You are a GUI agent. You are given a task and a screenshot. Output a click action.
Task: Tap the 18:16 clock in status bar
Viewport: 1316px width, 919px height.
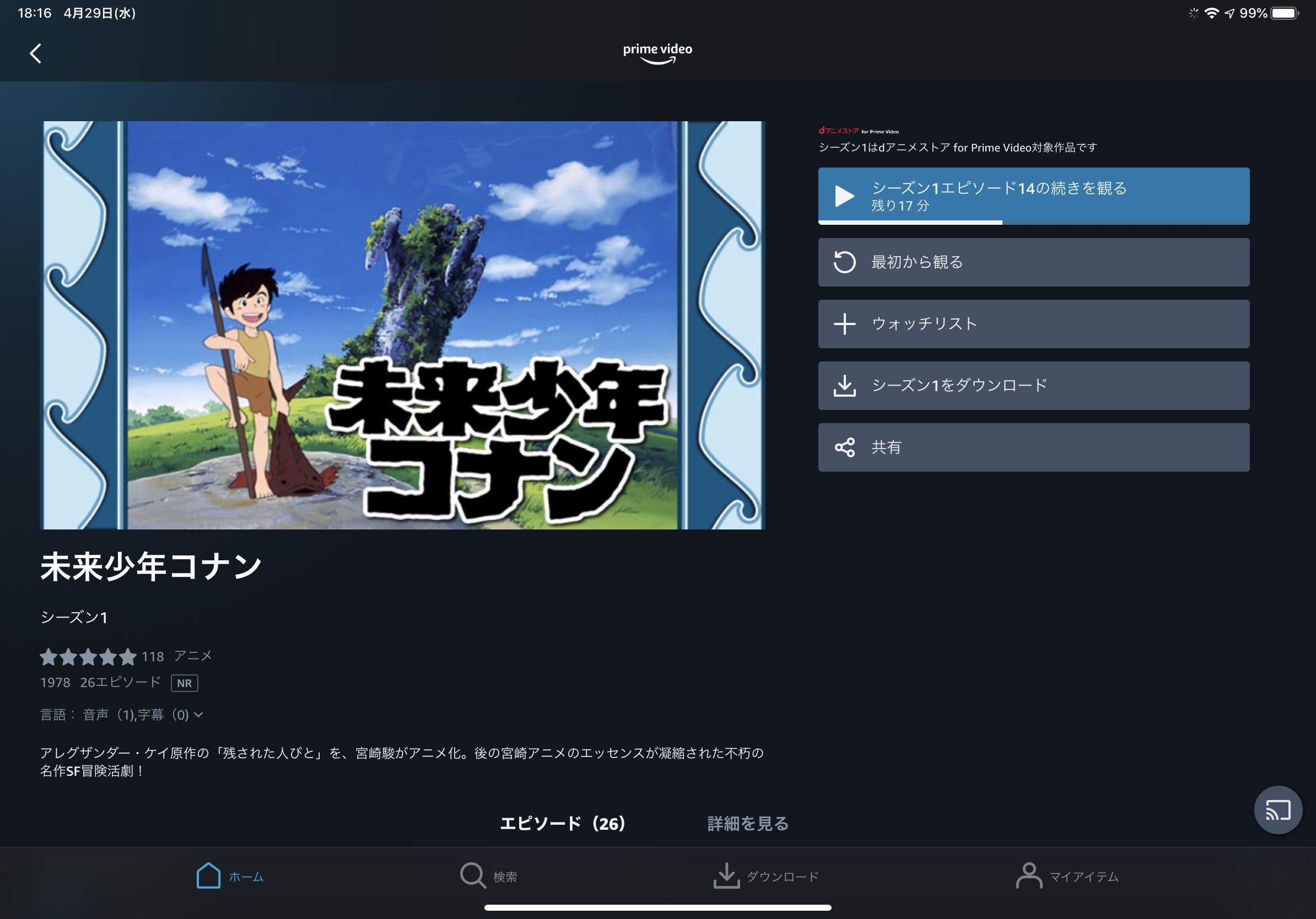click(34, 13)
